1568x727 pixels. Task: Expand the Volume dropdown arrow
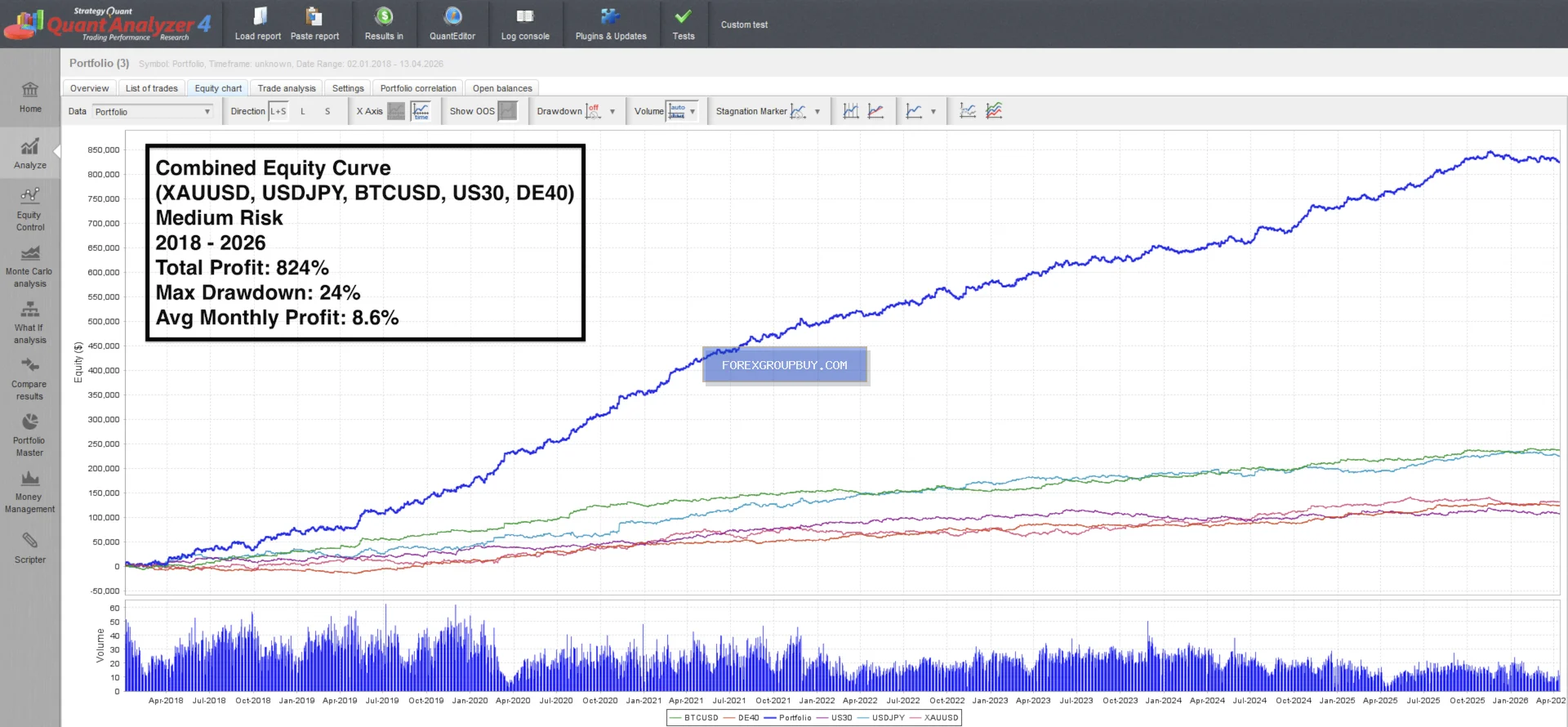[693, 112]
